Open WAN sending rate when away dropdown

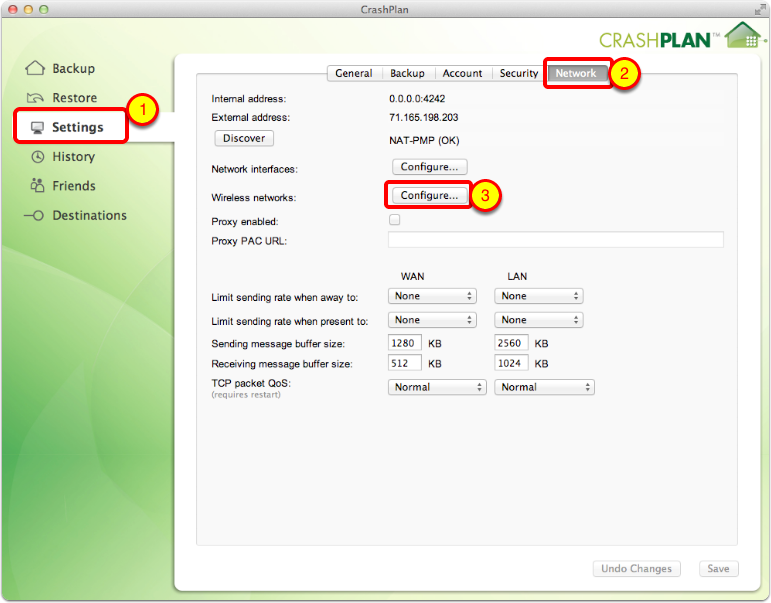[x=432, y=296]
